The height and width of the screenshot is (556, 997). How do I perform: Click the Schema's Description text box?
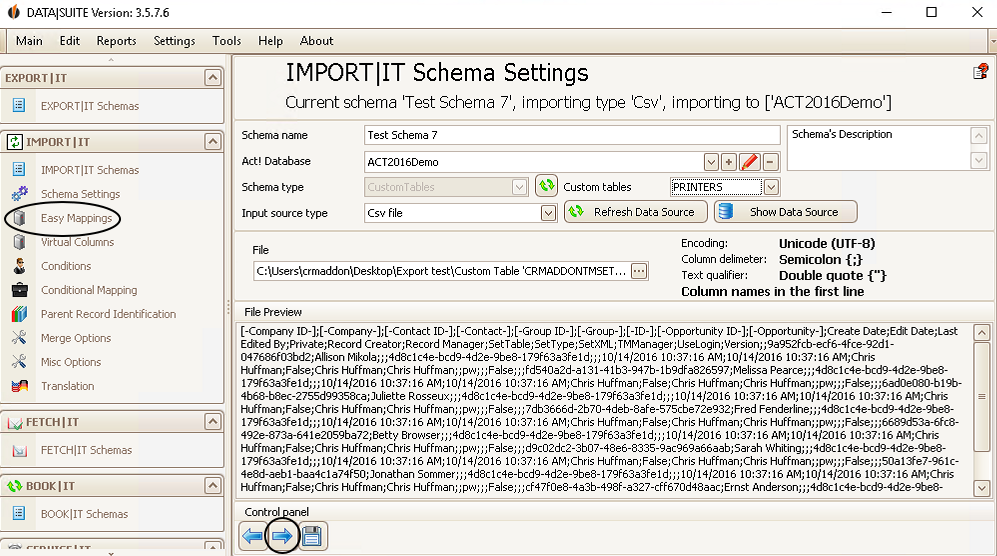click(879, 148)
